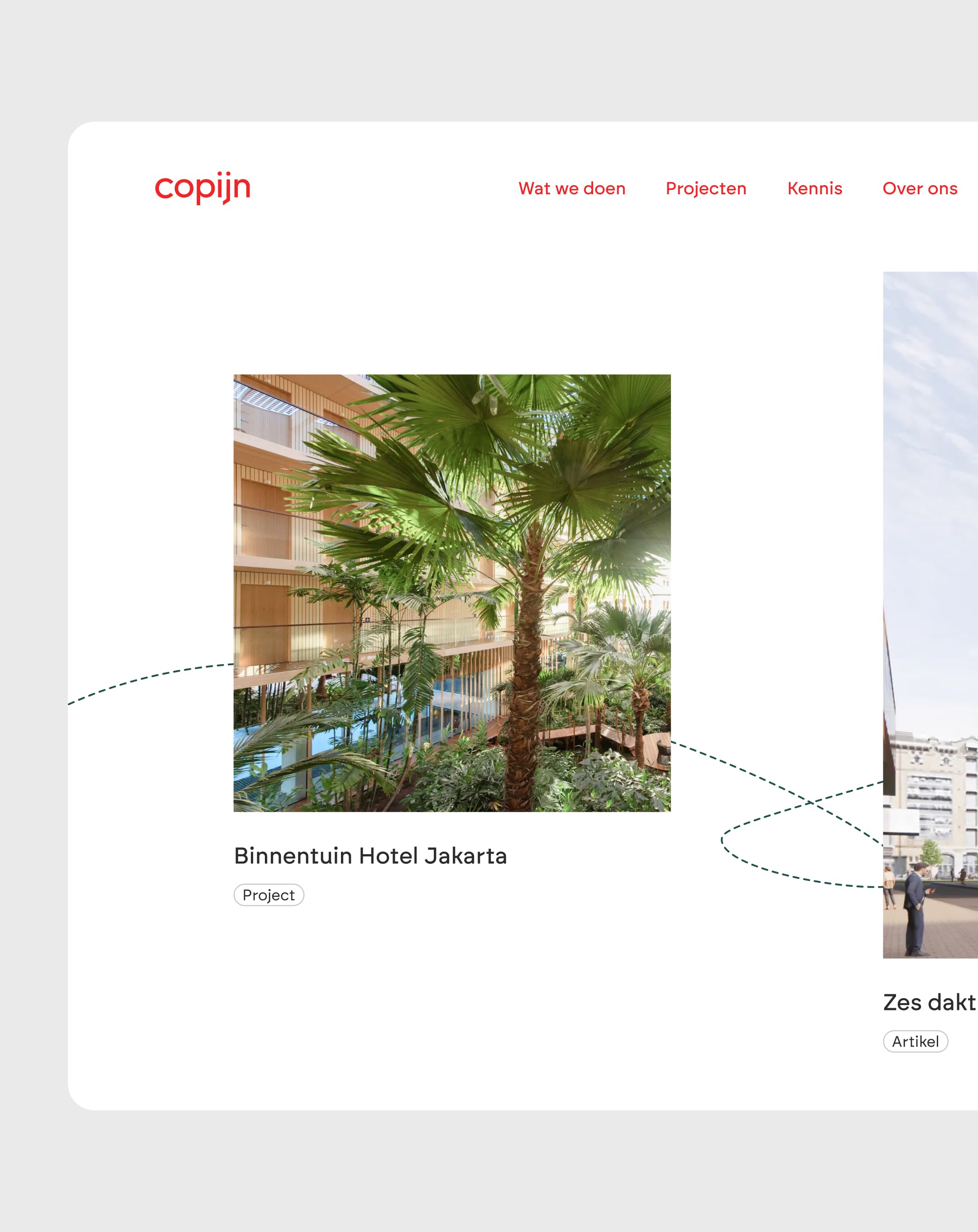Click the Zes dakt article heading
This screenshot has height=1232, width=978.
coord(930,1002)
